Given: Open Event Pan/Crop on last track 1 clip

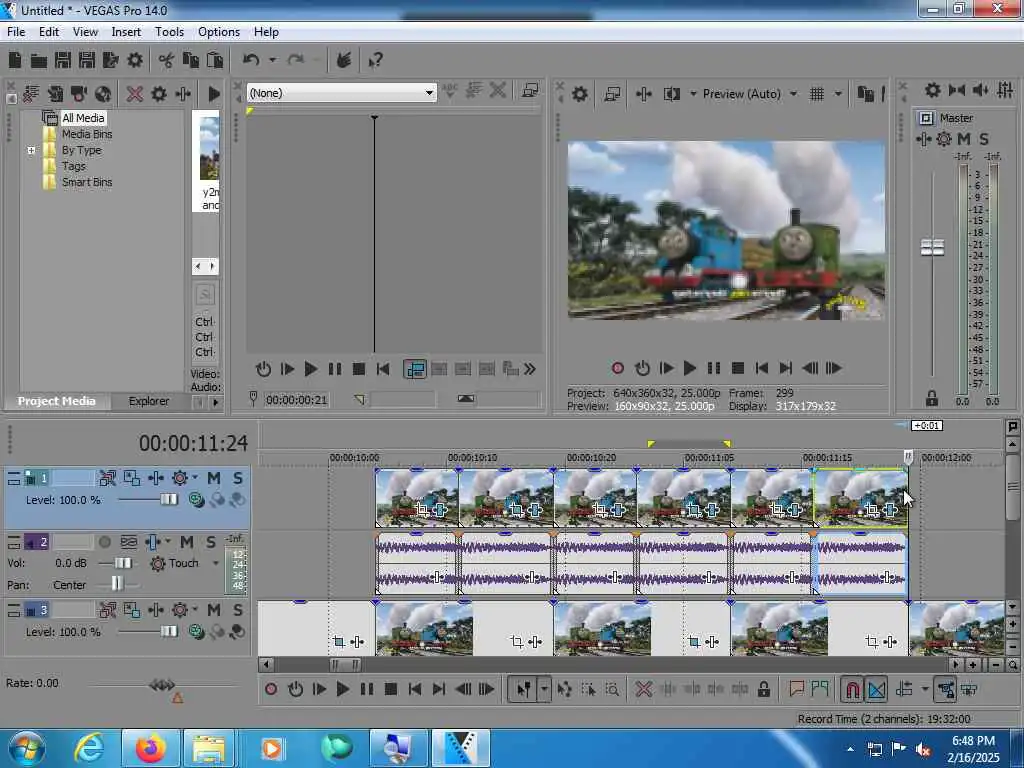Looking at the screenshot, I should coord(872,509).
